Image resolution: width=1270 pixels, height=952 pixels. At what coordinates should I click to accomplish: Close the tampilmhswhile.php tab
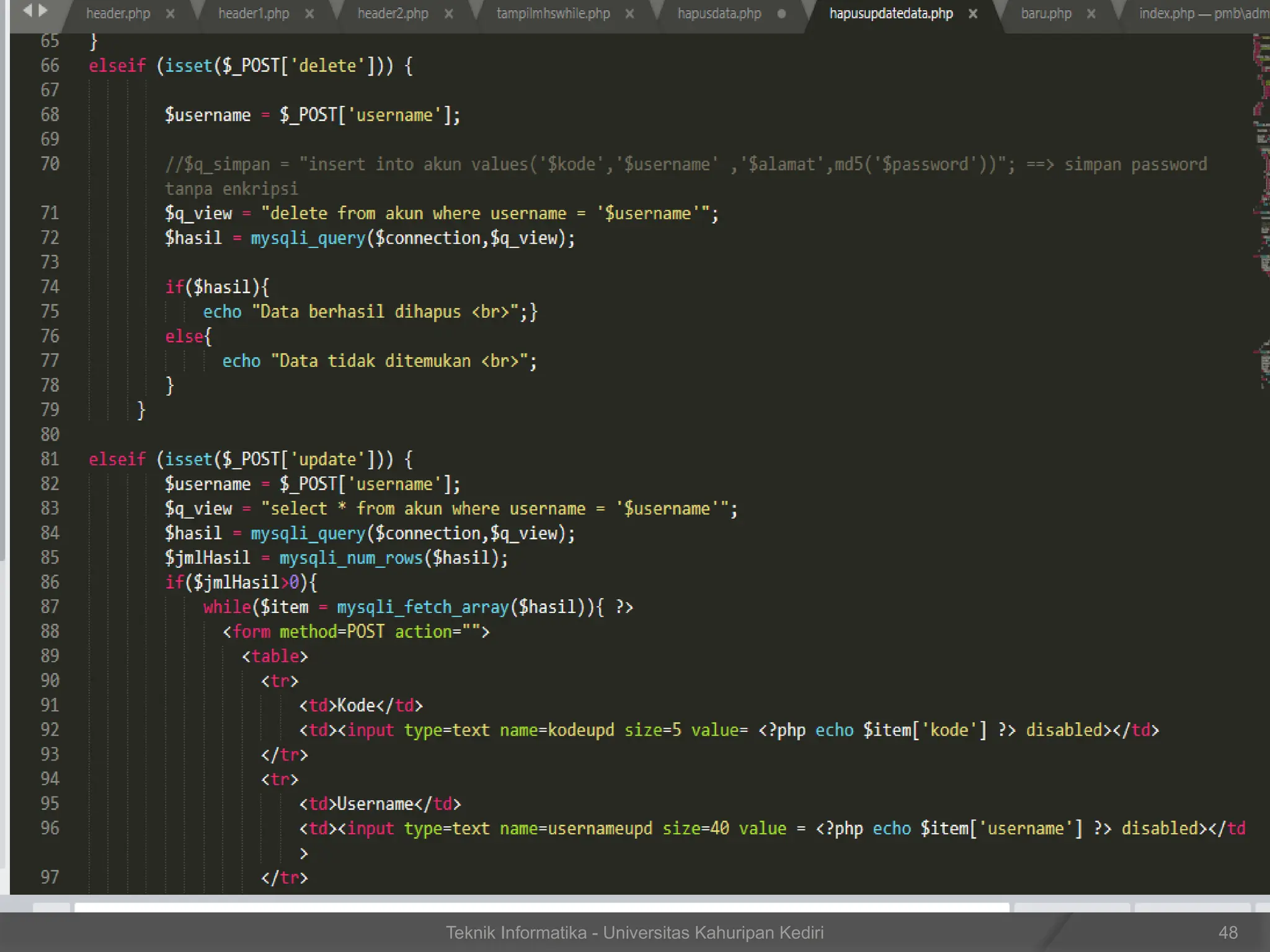click(629, 14)
